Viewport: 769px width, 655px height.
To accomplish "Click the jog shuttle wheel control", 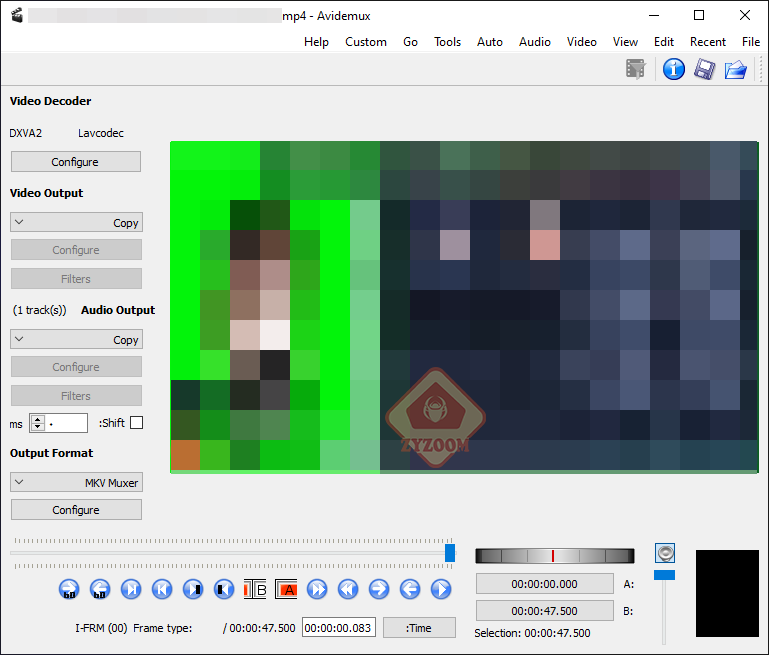I will coord(555,556).
